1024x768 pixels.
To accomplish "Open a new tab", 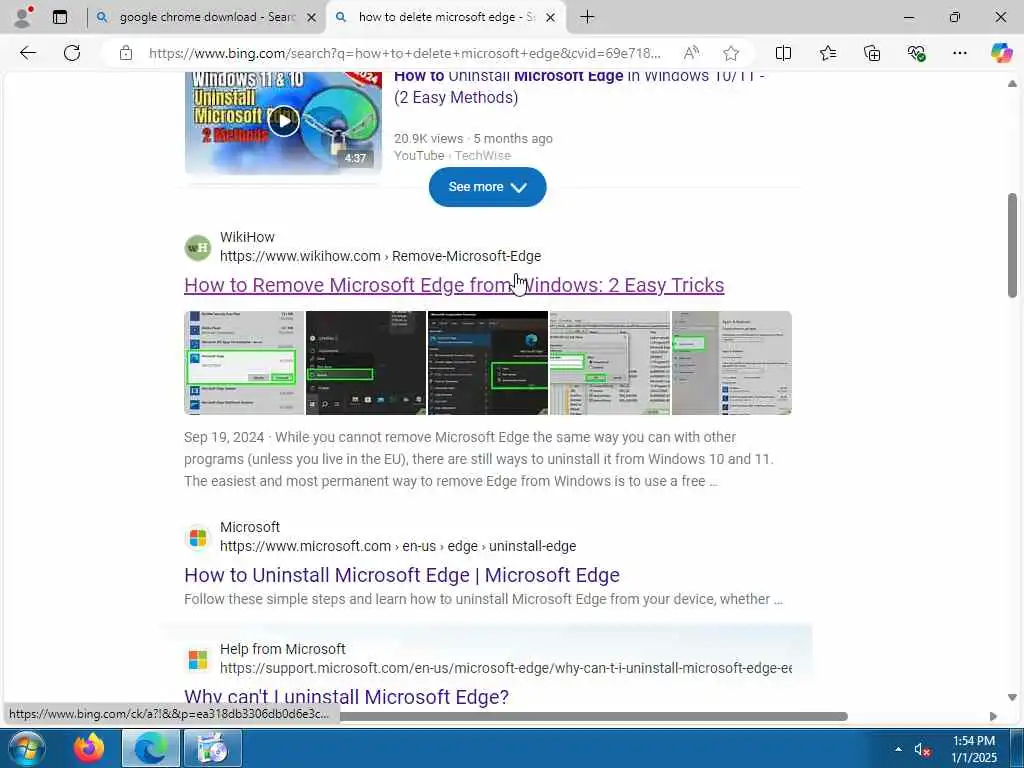I will (x=587, y=17).
